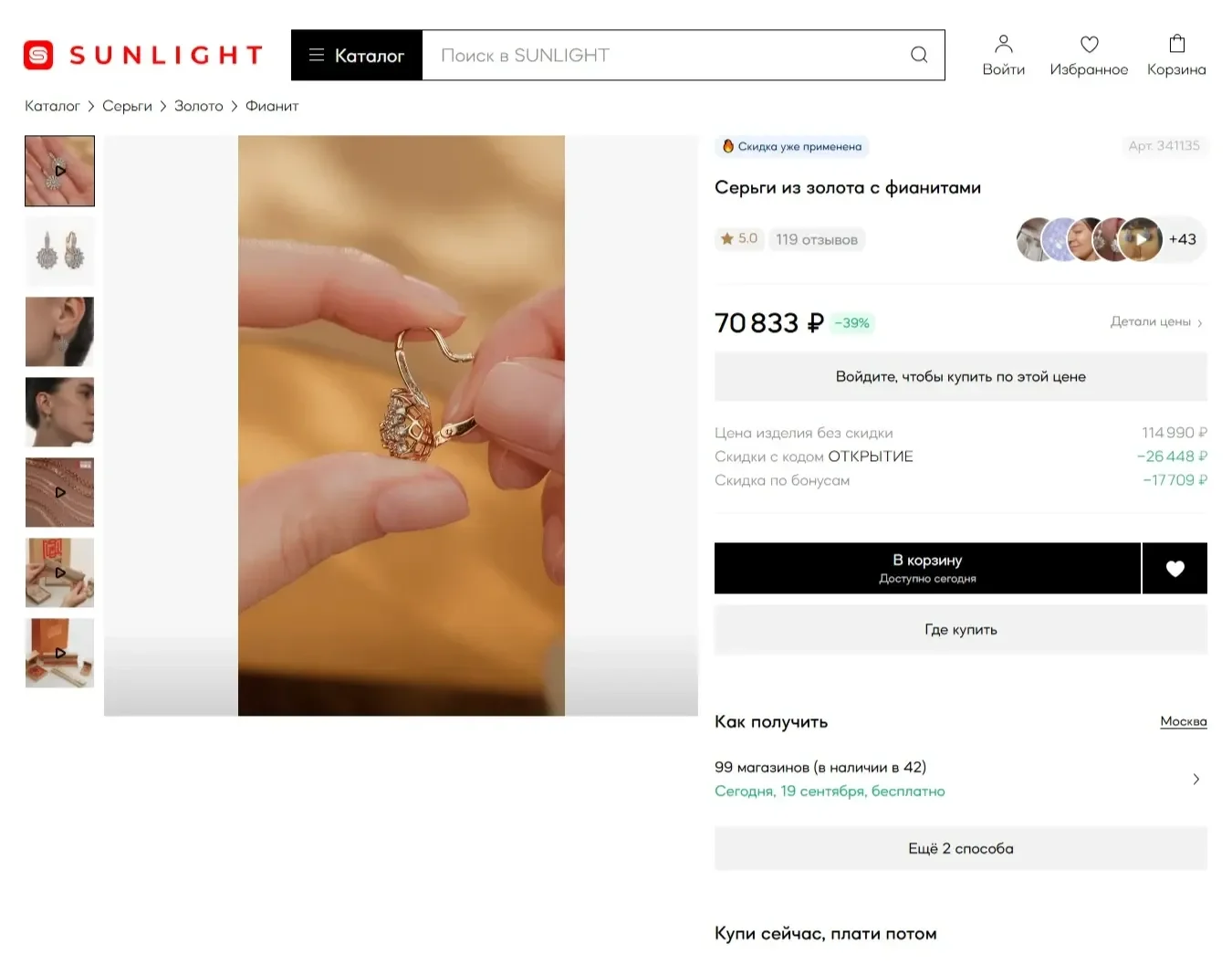Click the SUNLIGHT logo
Viewport: 1232px width, 965px height.
[143, 55]
